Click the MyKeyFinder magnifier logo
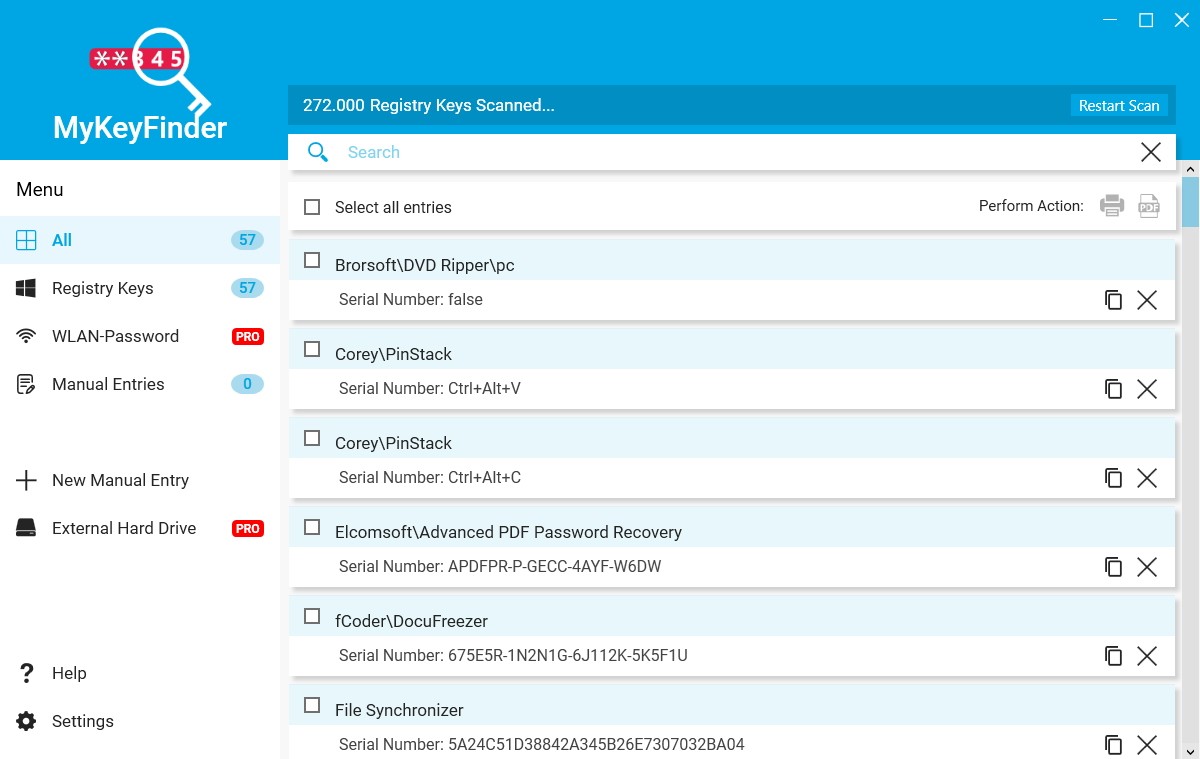 click(150, 70)
